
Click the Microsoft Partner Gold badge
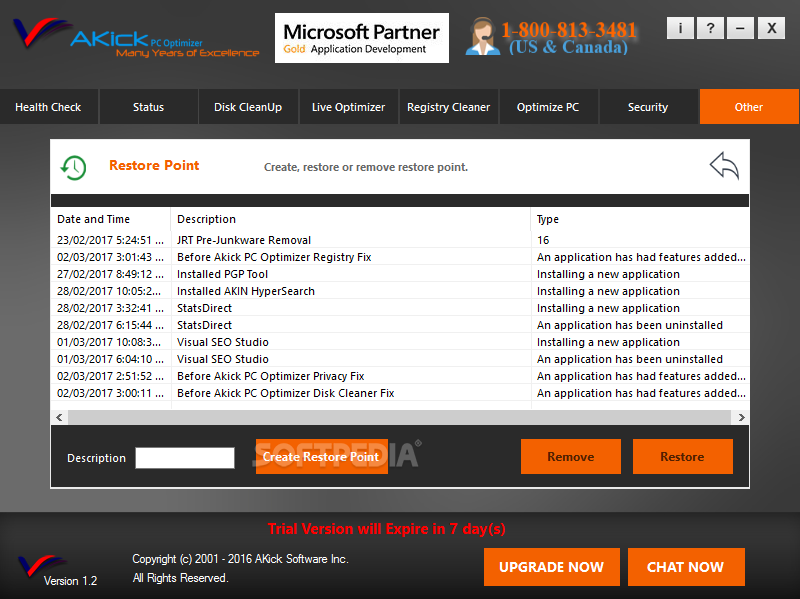click(x=362, y=38)
